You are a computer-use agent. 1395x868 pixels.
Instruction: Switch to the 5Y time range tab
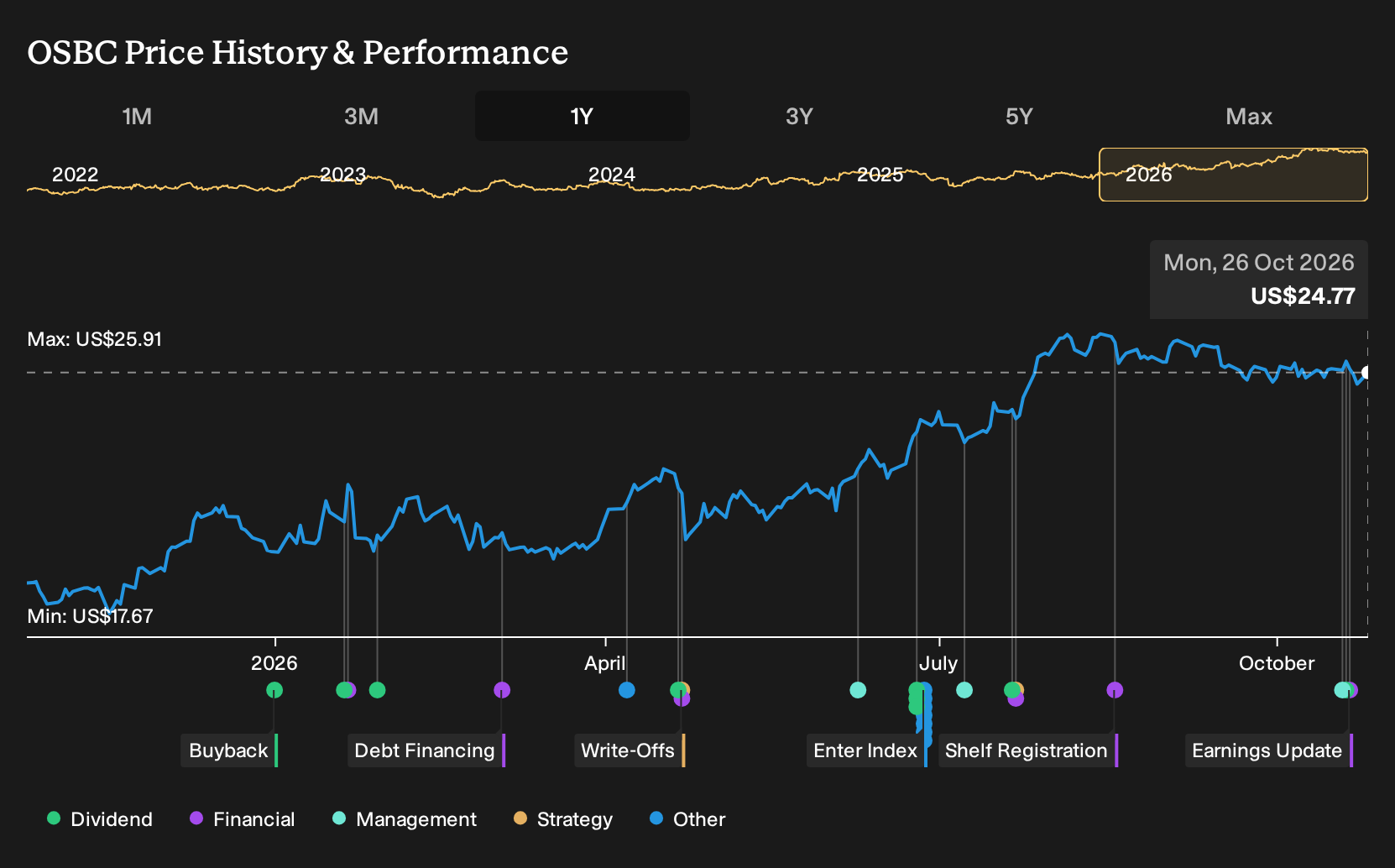(1019, 116)
